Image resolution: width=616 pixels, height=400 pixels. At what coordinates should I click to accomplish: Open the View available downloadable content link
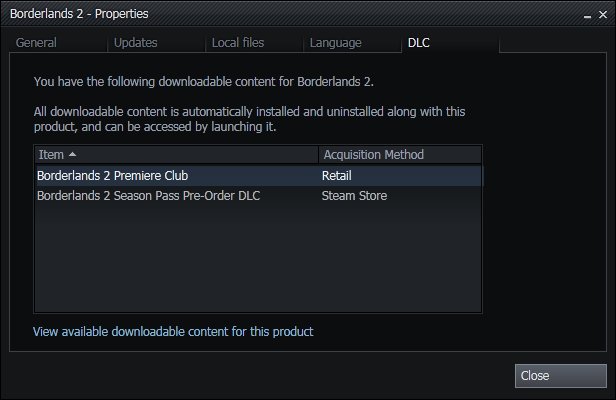[x=173, y=331]
